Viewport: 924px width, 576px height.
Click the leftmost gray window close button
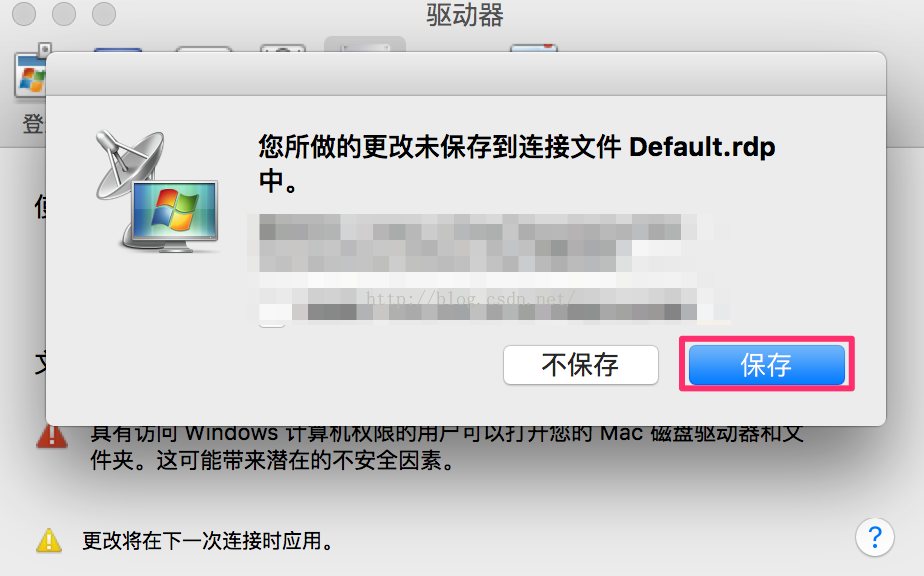click(x=24, y=14)
